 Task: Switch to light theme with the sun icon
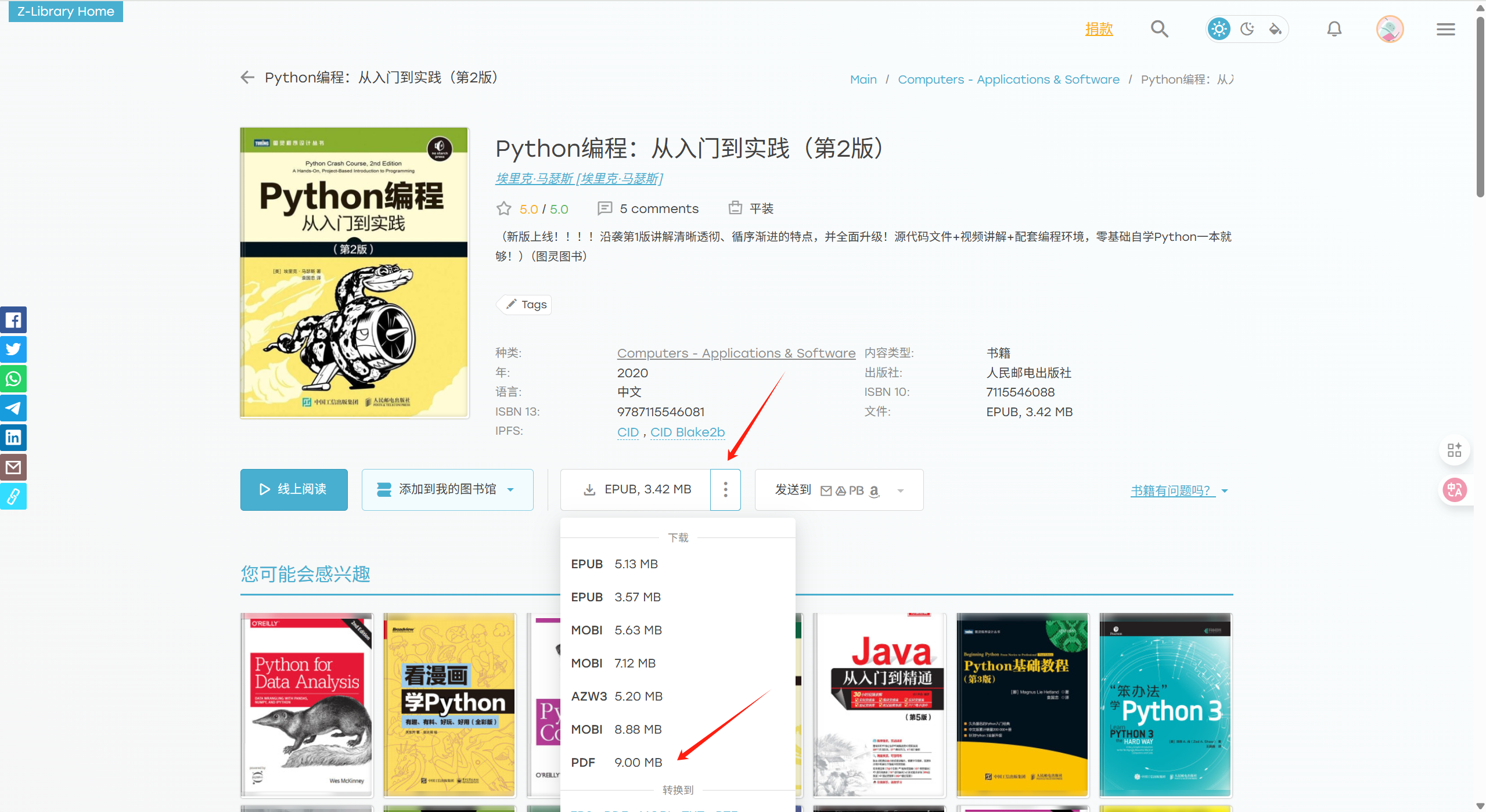pos(1219,28)
